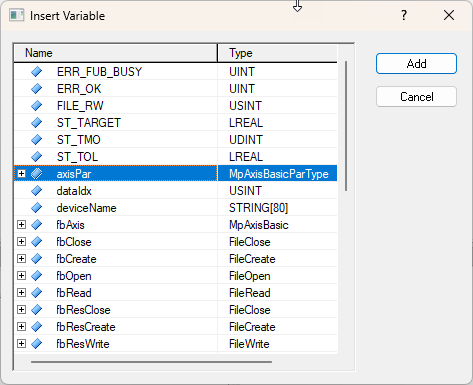Select the fbClose variable name

coord(74,242)
